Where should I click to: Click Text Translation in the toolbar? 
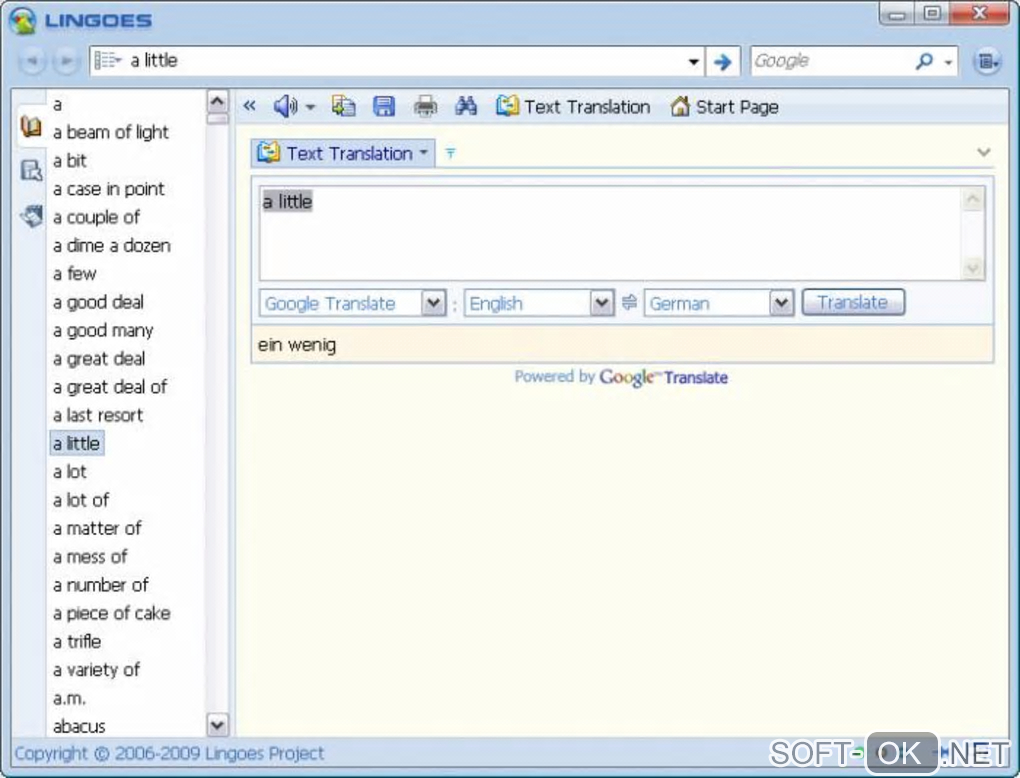coord(573,106)
